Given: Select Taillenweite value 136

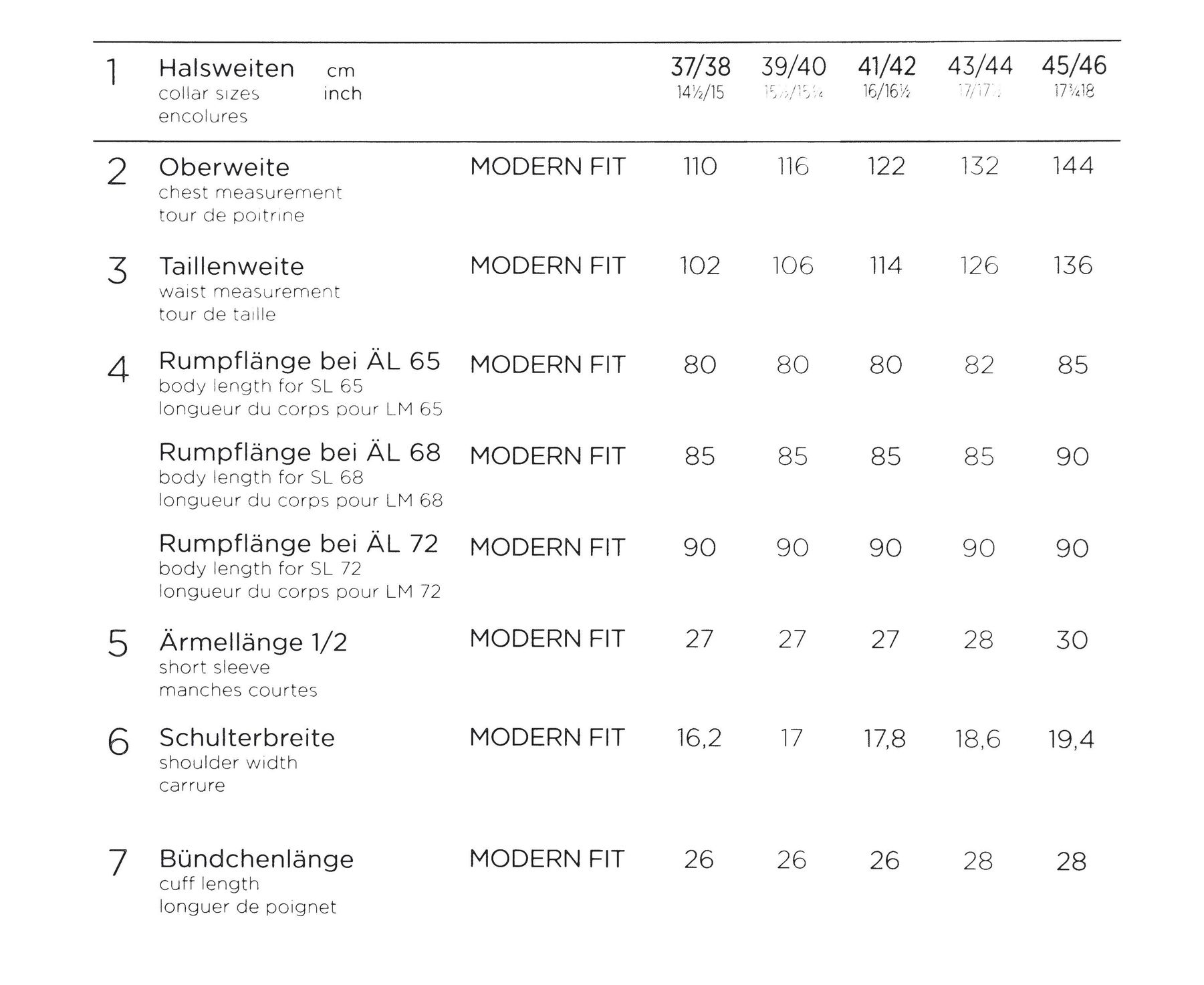Looking at the screenshot, I should 1073,265.
